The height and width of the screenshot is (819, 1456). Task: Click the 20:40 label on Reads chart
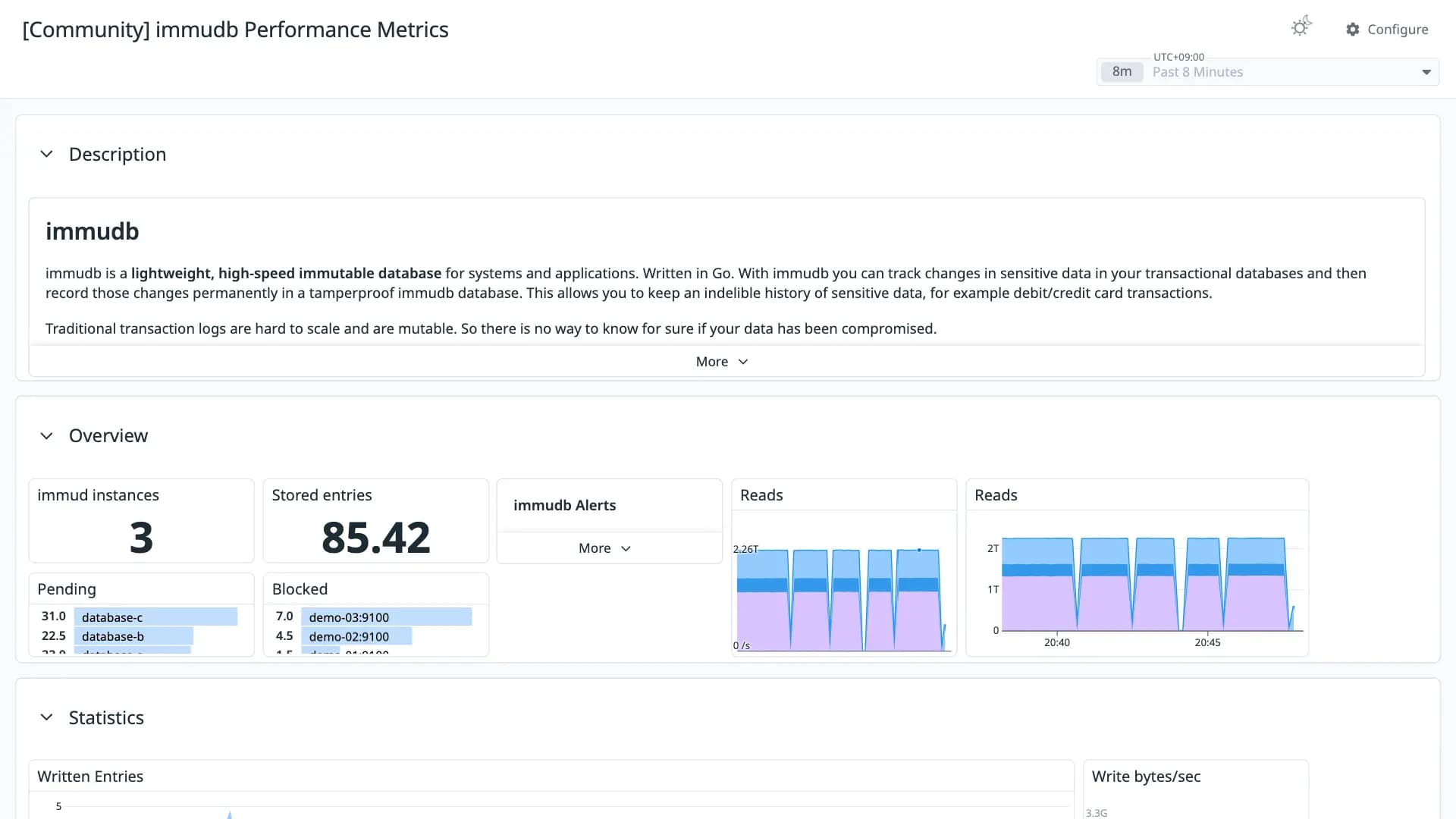1057,642
